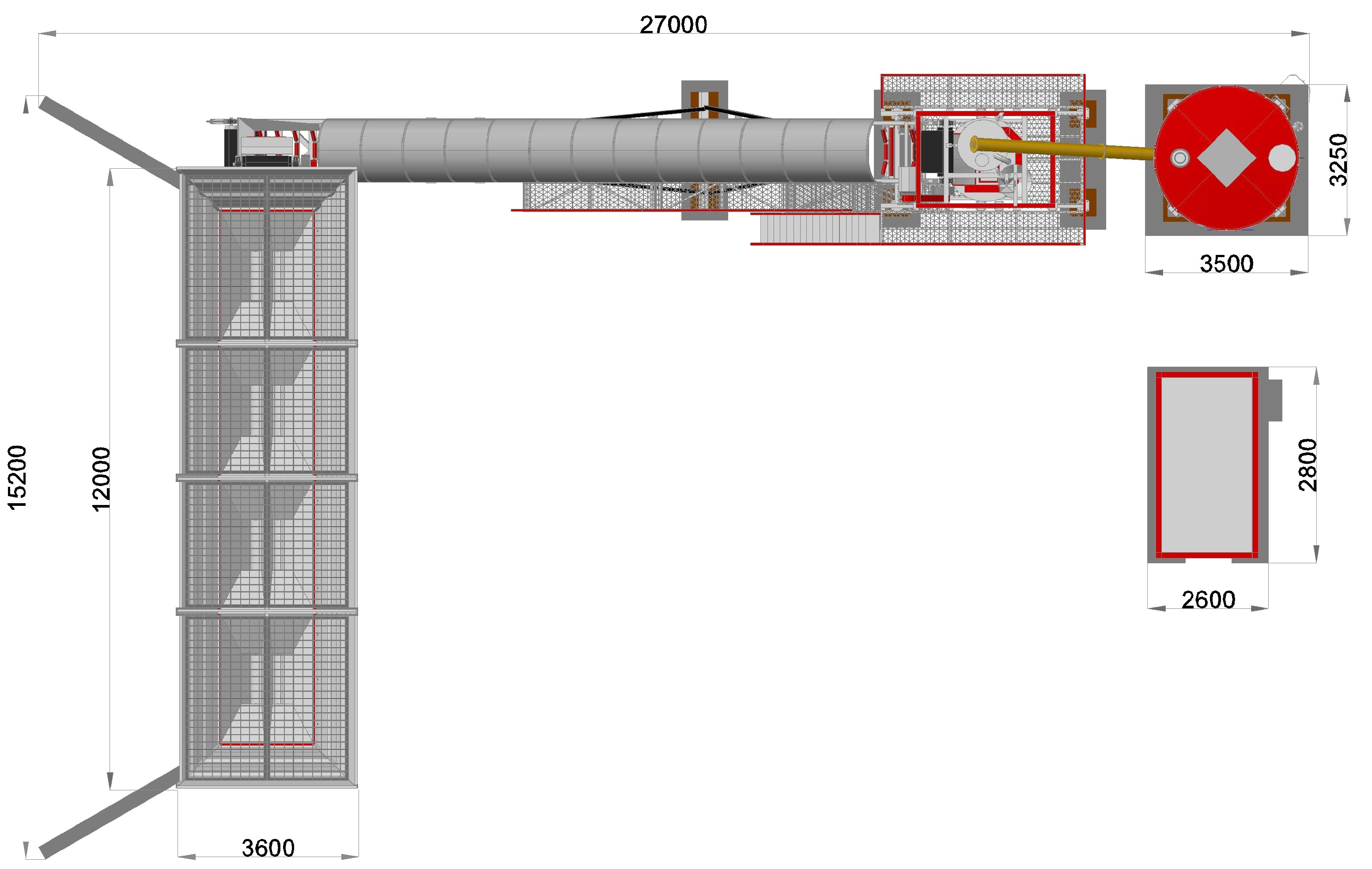Select the 2800 cabin dimension label
This screenshot has width=1372, height=869.
point(1308,465)
